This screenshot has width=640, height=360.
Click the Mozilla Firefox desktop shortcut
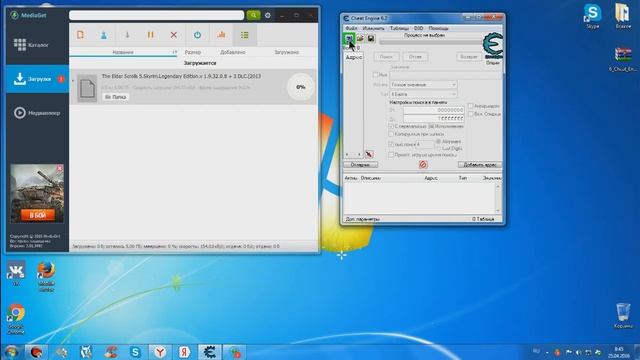click(x=46, y=276)
